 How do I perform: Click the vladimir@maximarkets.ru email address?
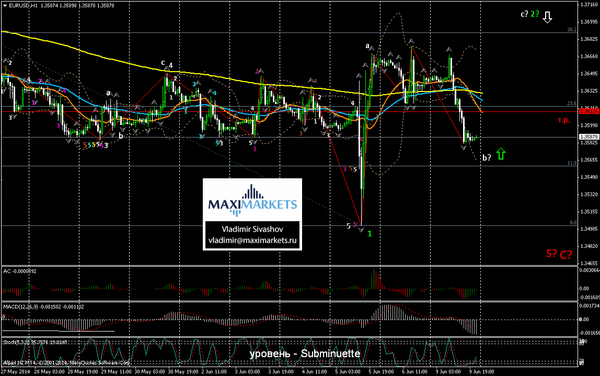tap(253, 241)
